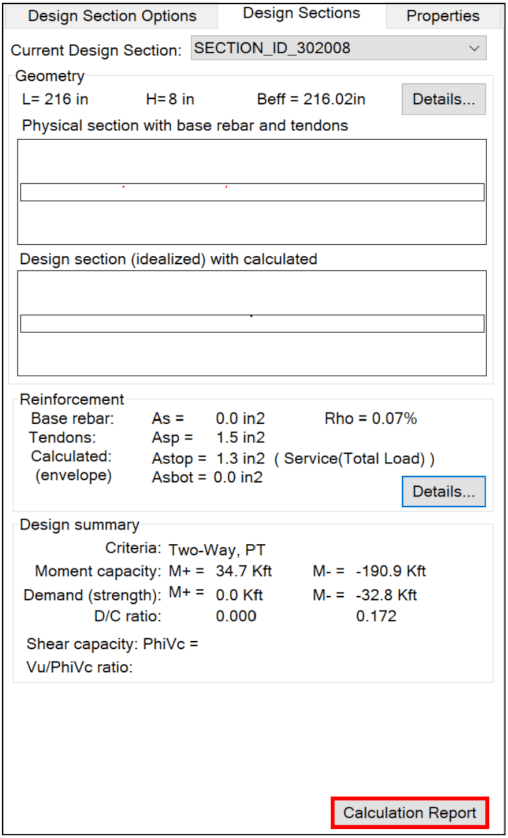
Task: Click the D/C ratio 0.000 value
Action: tap(236, 617)
